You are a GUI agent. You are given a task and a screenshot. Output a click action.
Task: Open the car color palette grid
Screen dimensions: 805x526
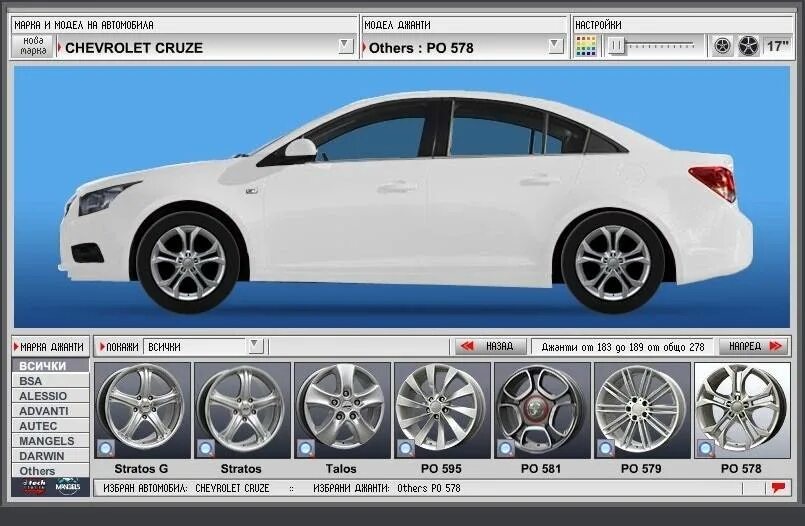[x=586, y=46]
